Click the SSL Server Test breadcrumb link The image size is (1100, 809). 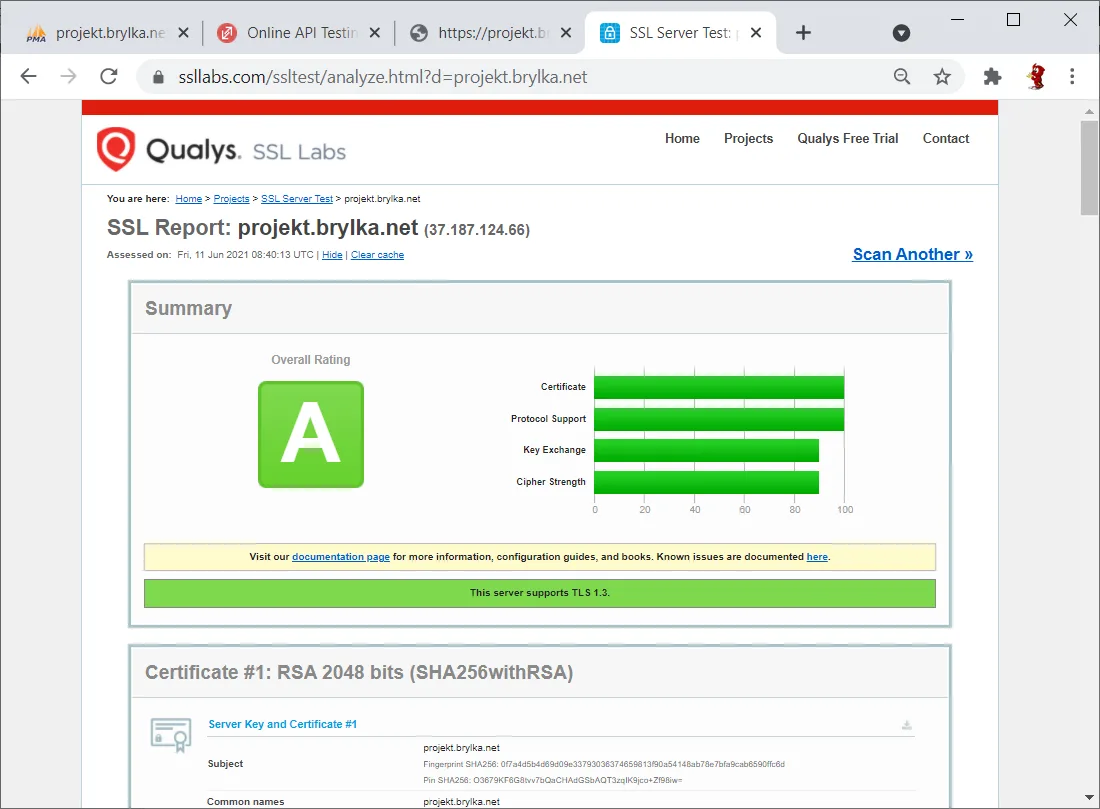click(x=297, y=199)
